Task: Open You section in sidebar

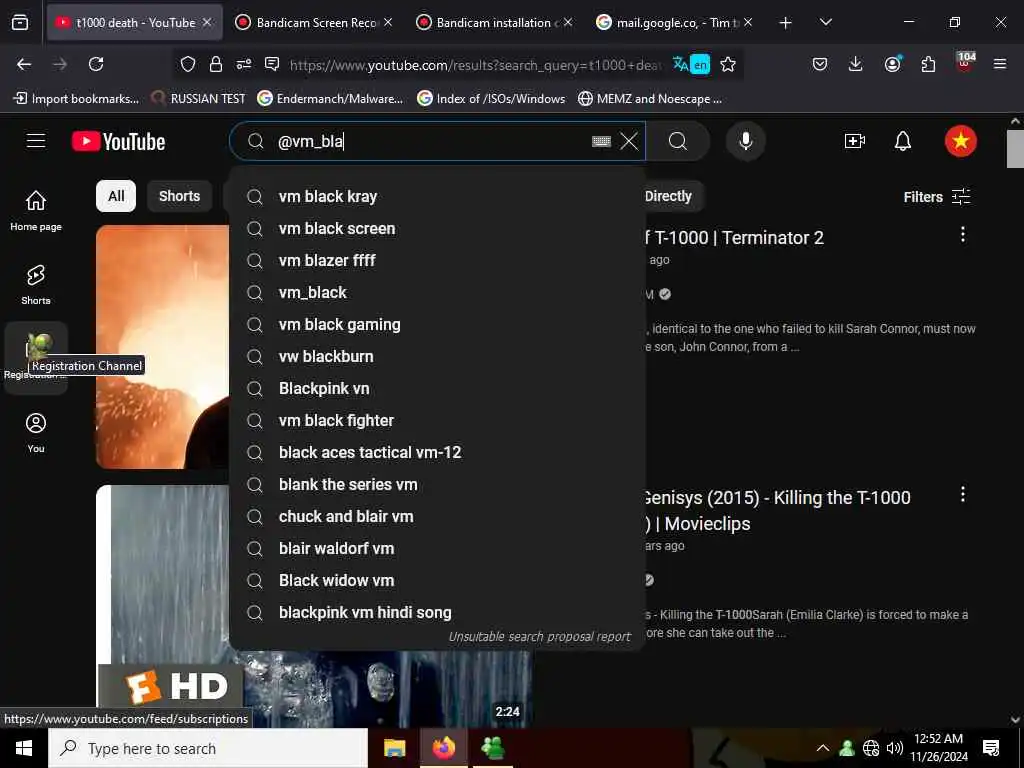Action: tap(36, 432)
